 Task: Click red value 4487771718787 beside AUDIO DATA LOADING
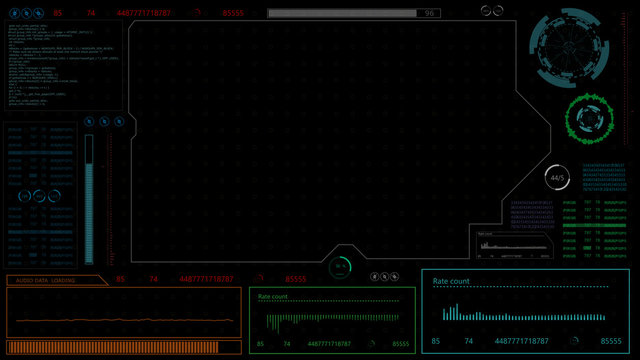[x=207, y=279]
